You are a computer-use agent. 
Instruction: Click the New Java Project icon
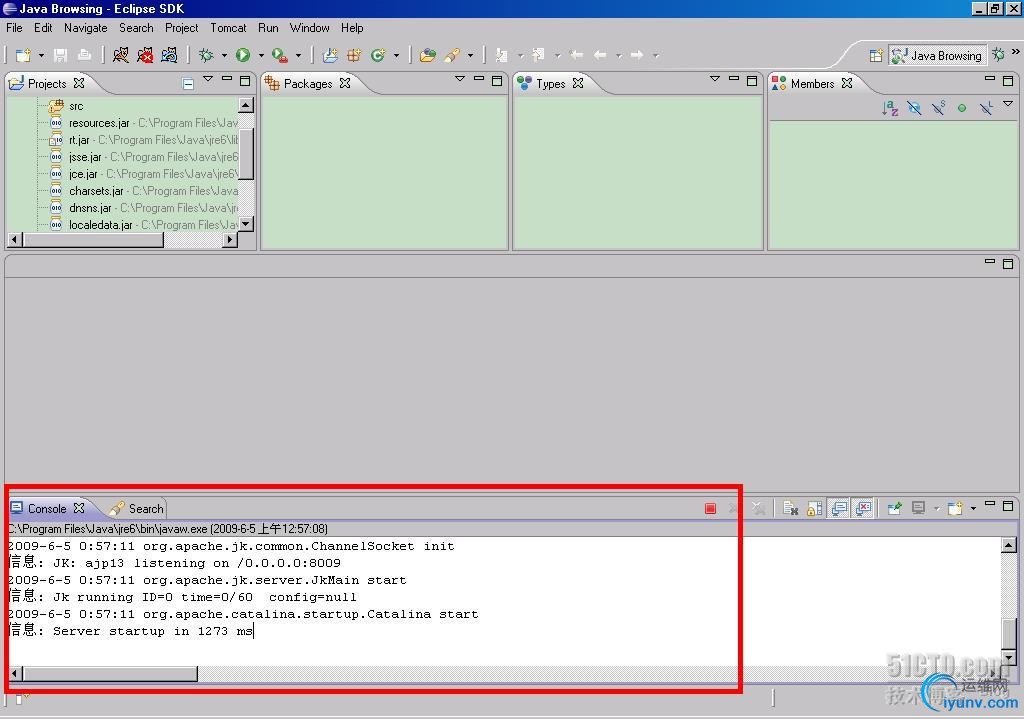[x=330, y=56]
